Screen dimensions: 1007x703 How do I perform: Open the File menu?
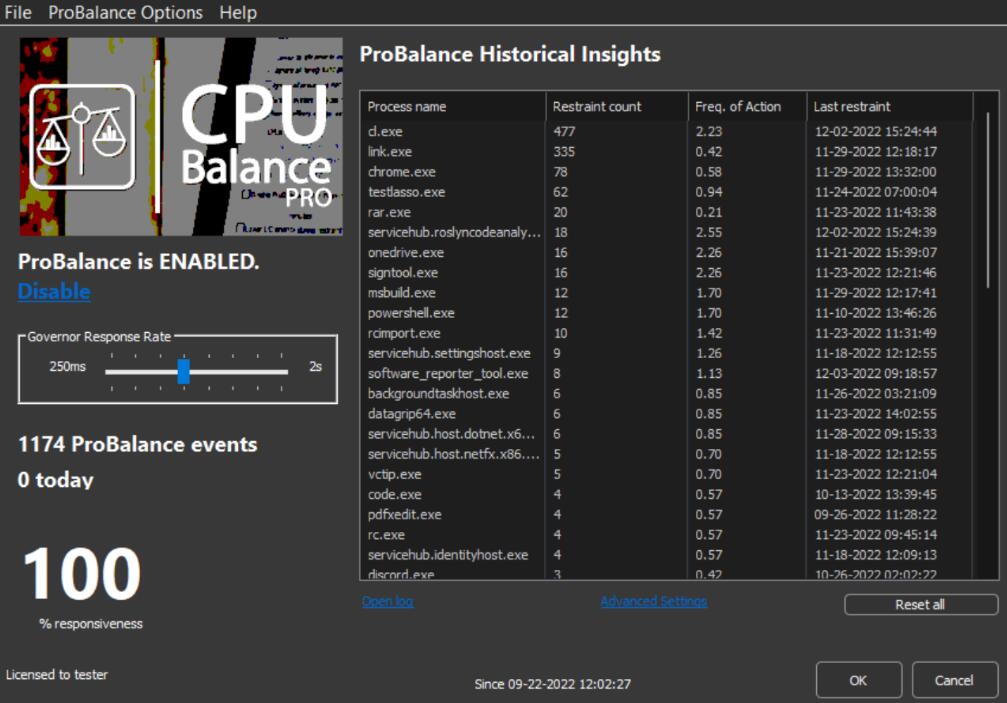point(18,12)
